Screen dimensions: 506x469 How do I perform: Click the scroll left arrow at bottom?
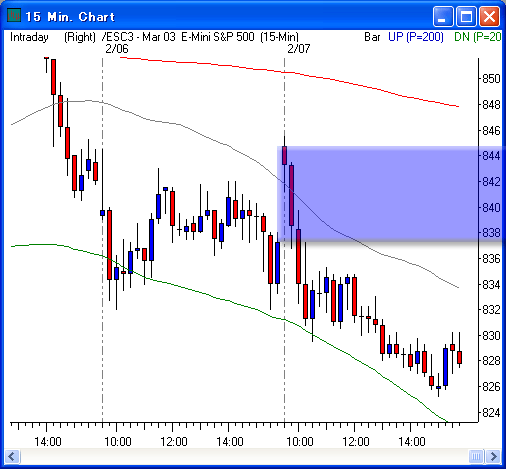(13, 456)
